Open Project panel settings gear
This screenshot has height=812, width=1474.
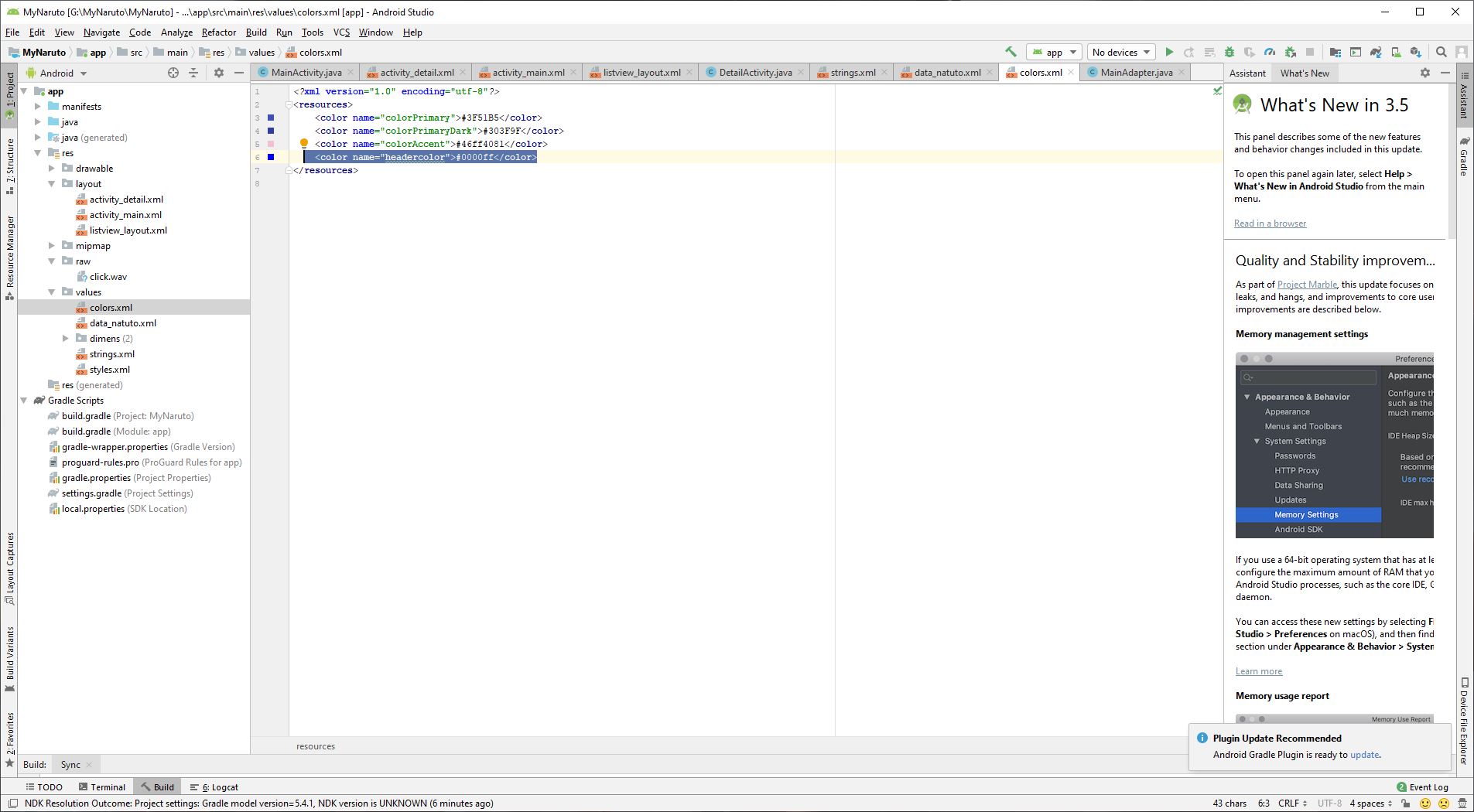(x=219, y=73)
